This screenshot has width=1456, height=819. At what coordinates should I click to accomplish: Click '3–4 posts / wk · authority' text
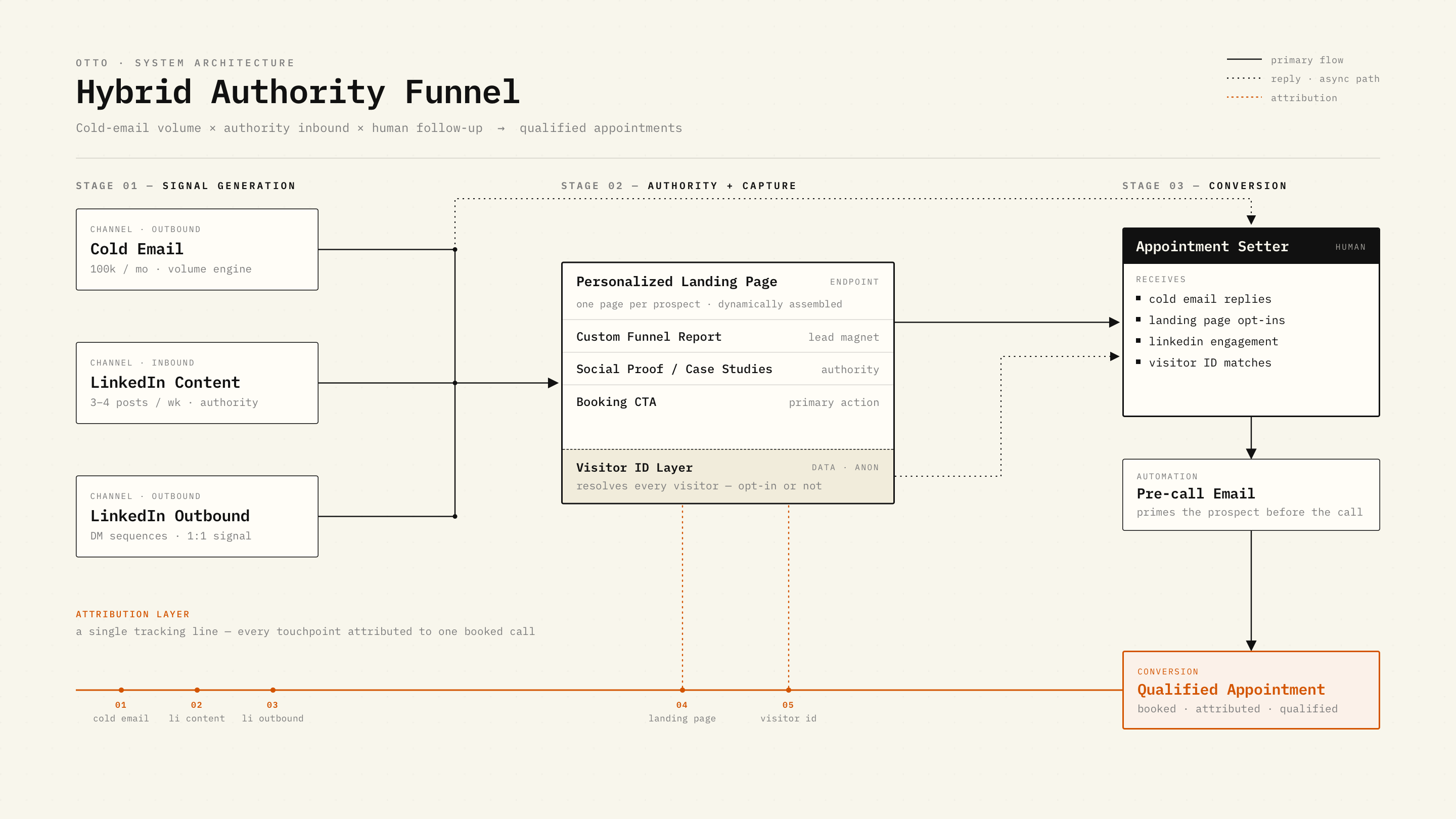(x=174, y=402)
